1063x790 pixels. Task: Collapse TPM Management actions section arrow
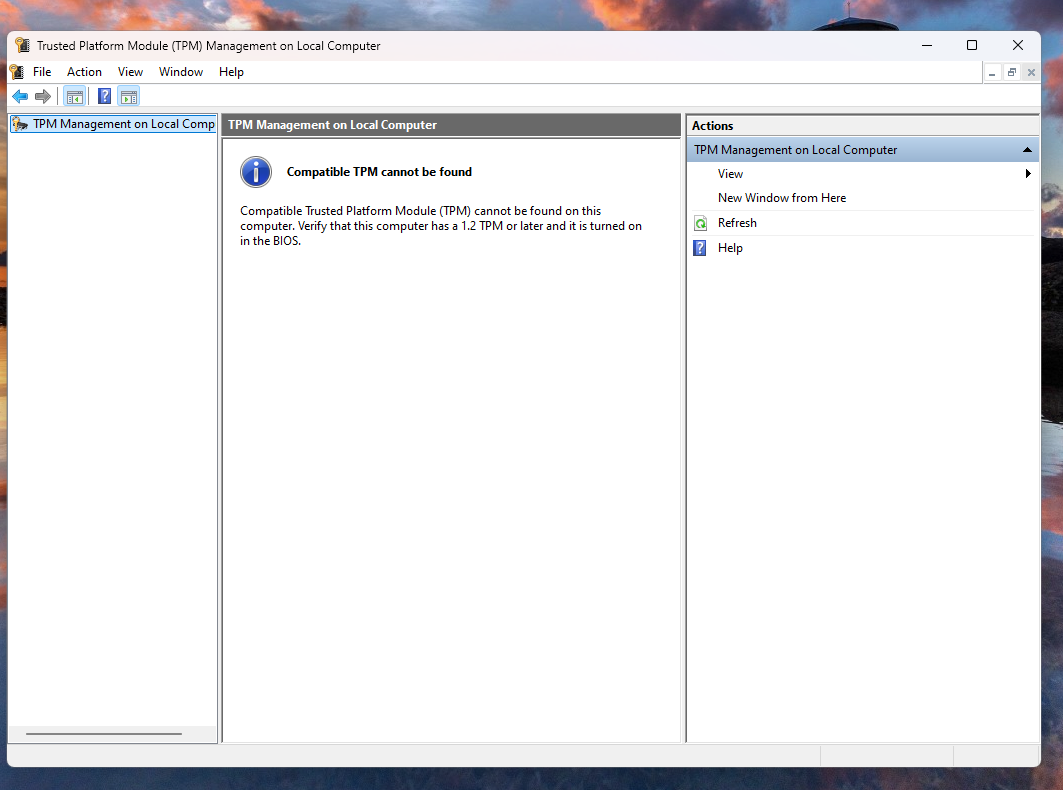1027,150
